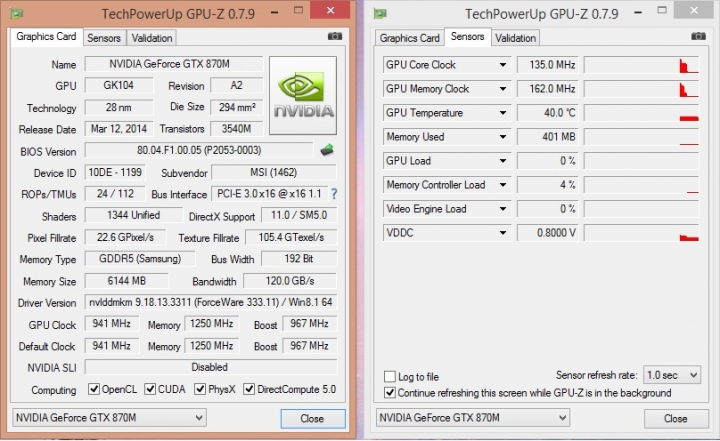Click Close button in the Graphics Card window
The width and height of the screenshot is (720, 441).
(x=313, y=418)
